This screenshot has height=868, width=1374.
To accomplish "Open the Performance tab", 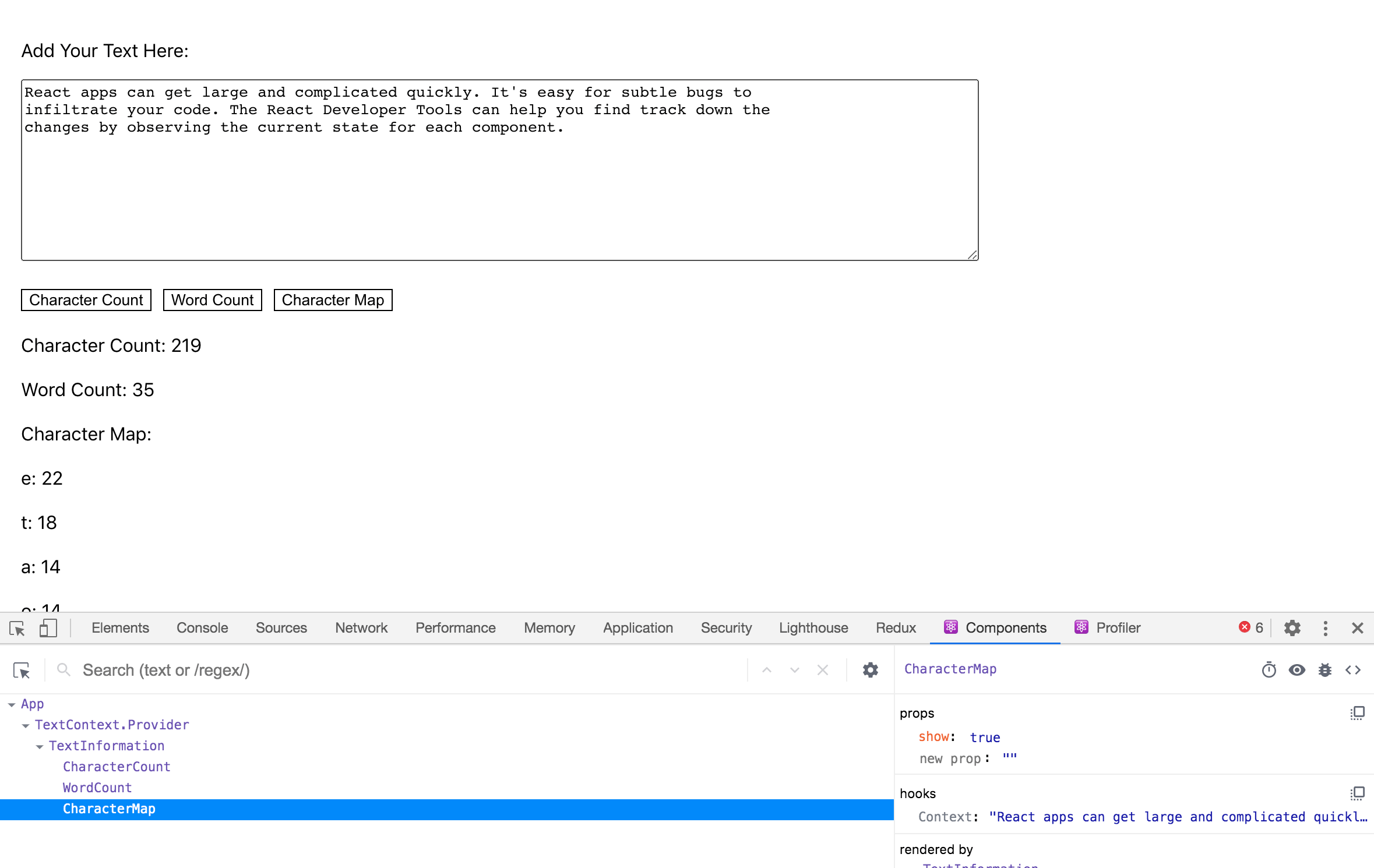I will [x=456, y=628].
